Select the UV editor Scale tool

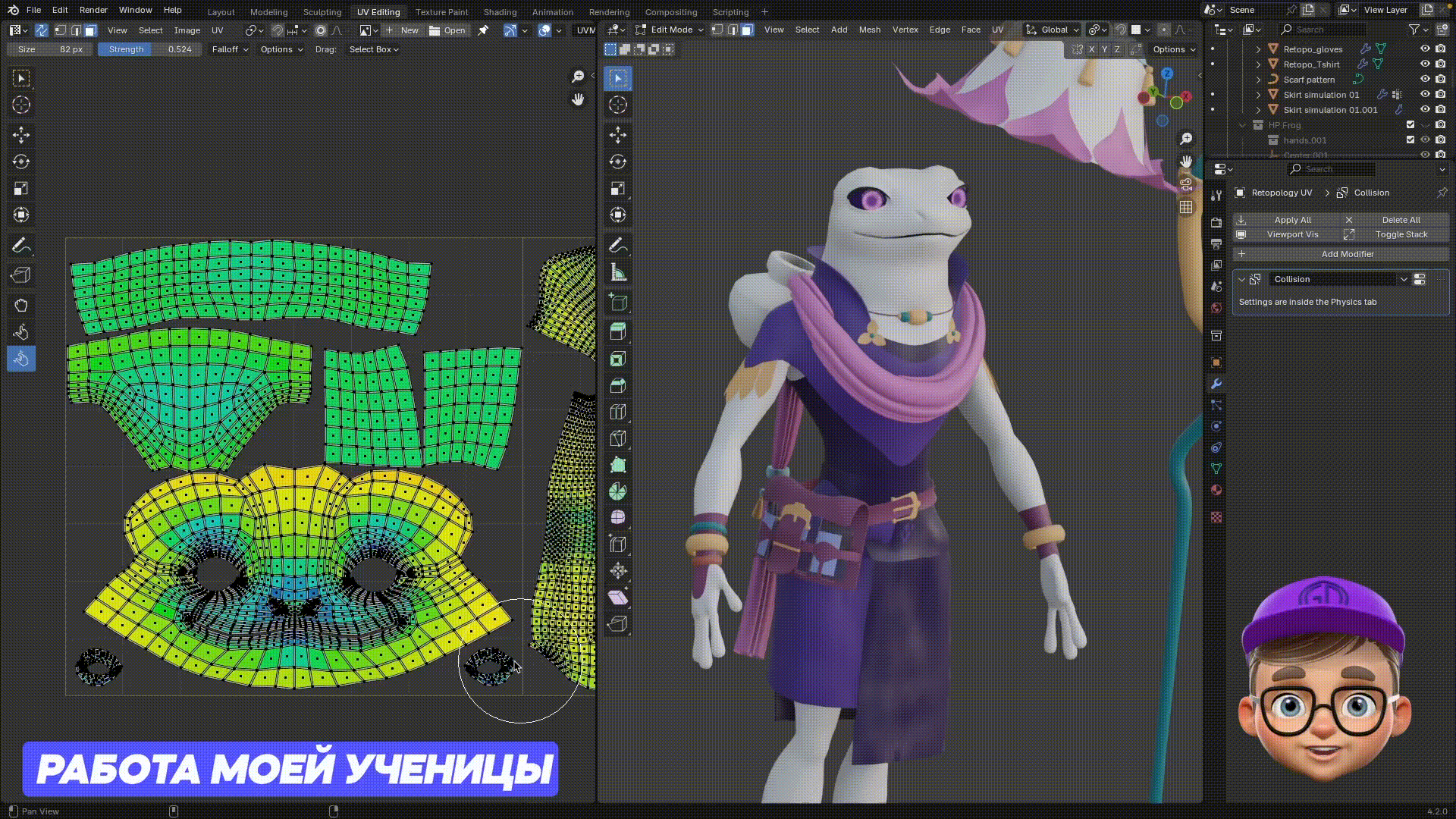click(x=21, y=188)
